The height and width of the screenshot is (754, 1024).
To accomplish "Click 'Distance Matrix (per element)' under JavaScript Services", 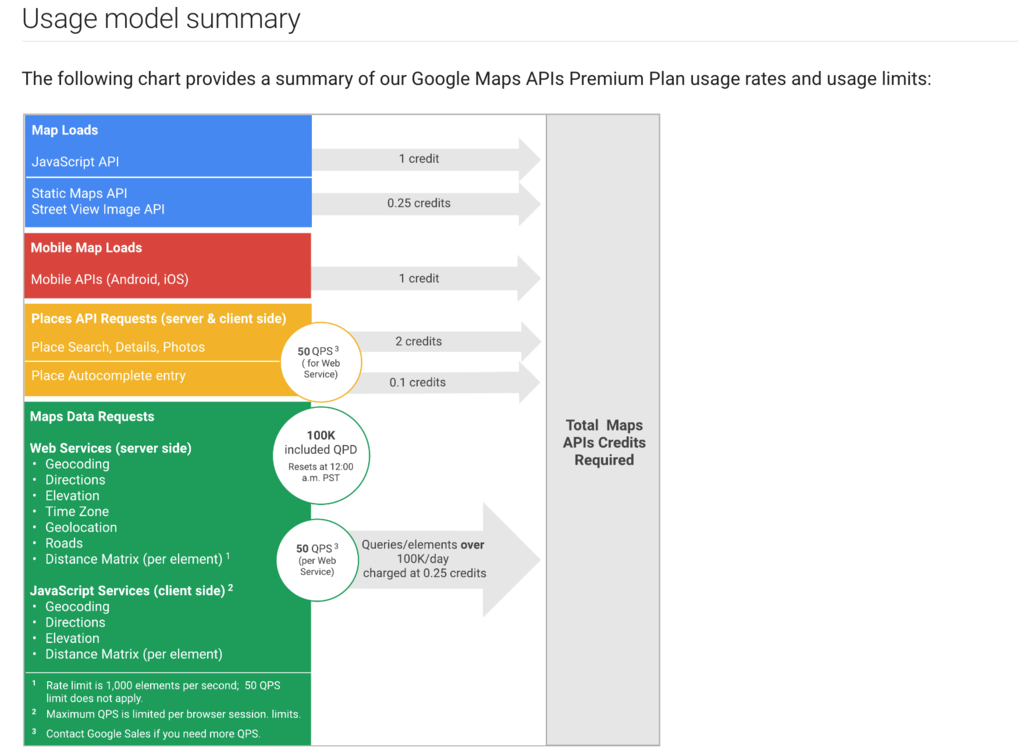I will (134, 654).
